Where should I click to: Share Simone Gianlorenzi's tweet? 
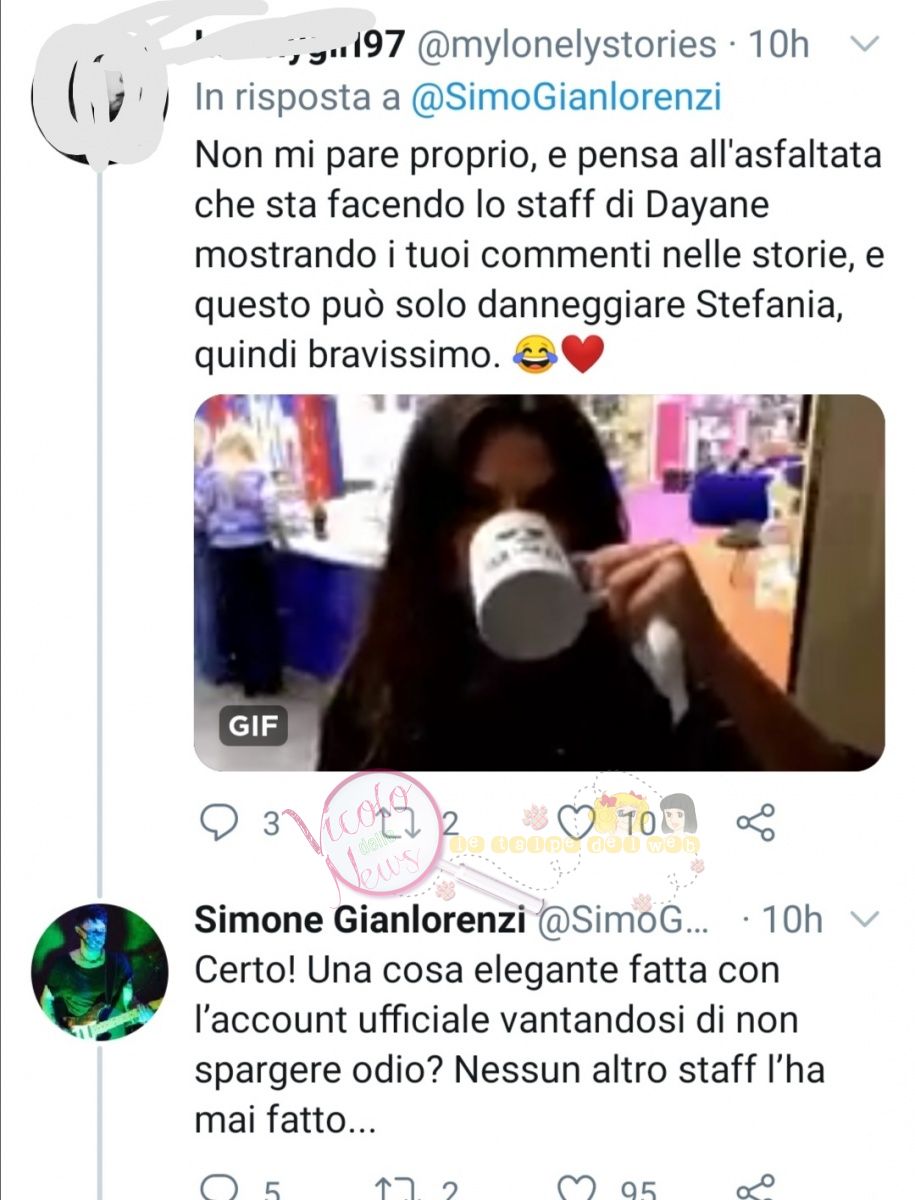pyautogui.click(x=755, y=1189)
